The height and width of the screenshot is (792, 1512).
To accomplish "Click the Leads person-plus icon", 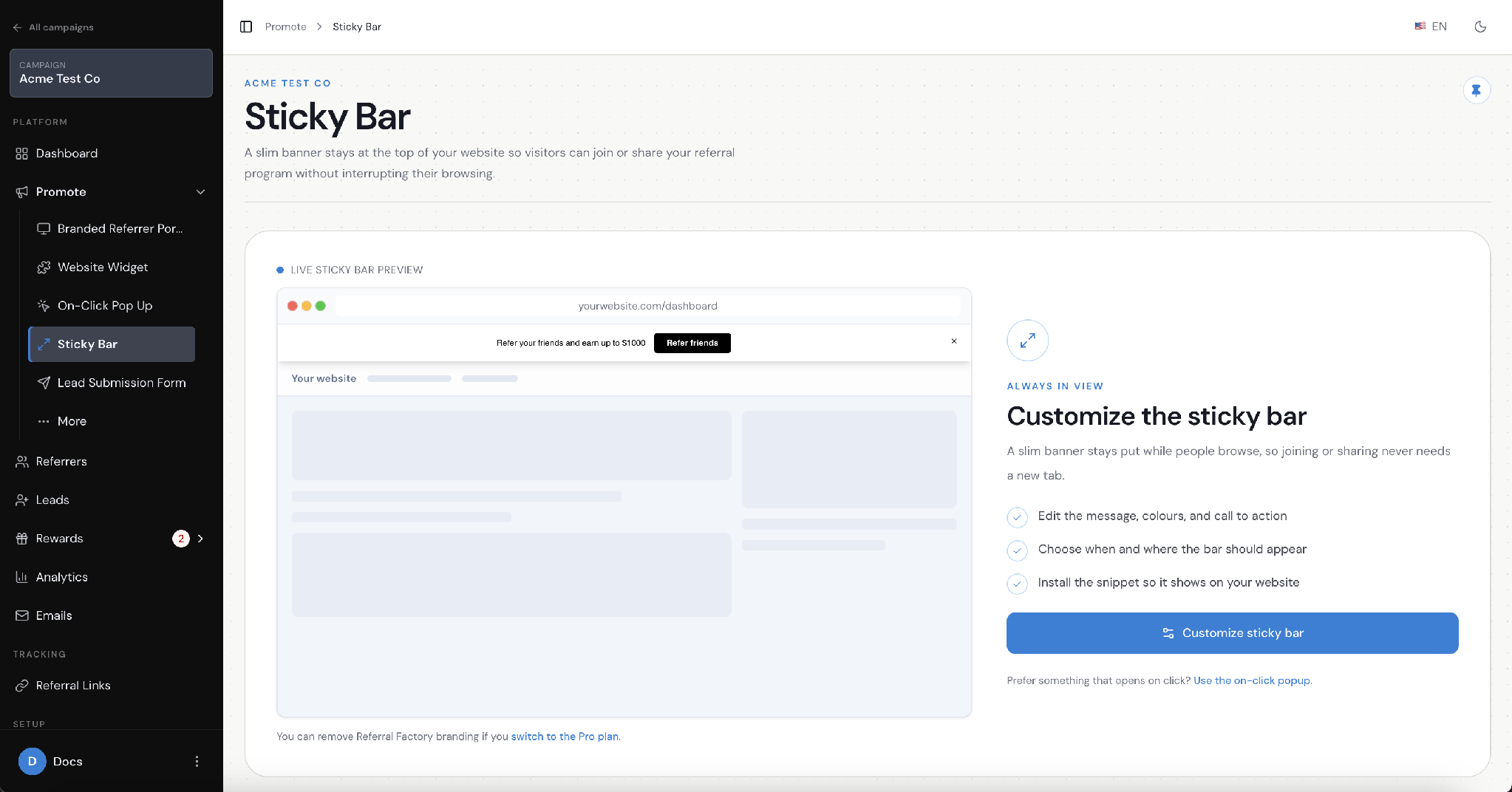I will 21,500.
